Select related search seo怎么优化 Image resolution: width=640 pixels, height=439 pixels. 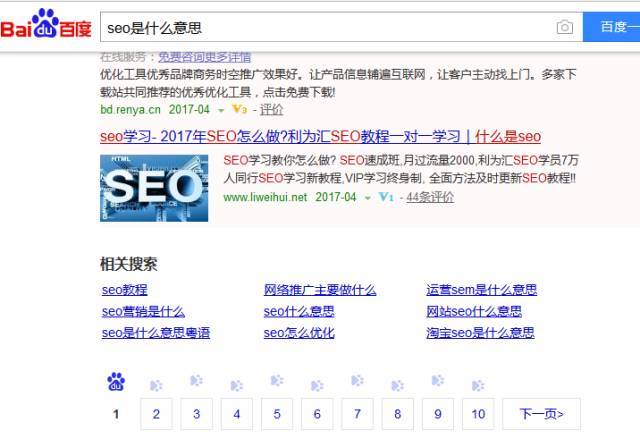pos(299,333)
